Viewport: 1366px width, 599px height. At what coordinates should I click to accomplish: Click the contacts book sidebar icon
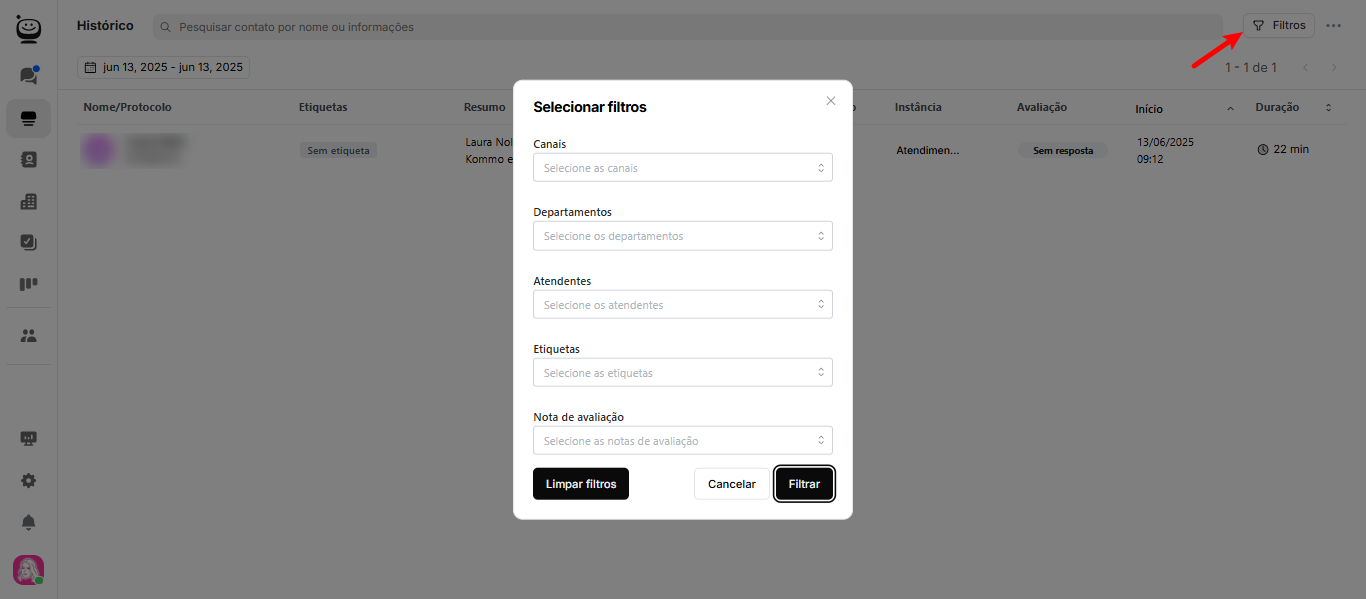(28, 160)
